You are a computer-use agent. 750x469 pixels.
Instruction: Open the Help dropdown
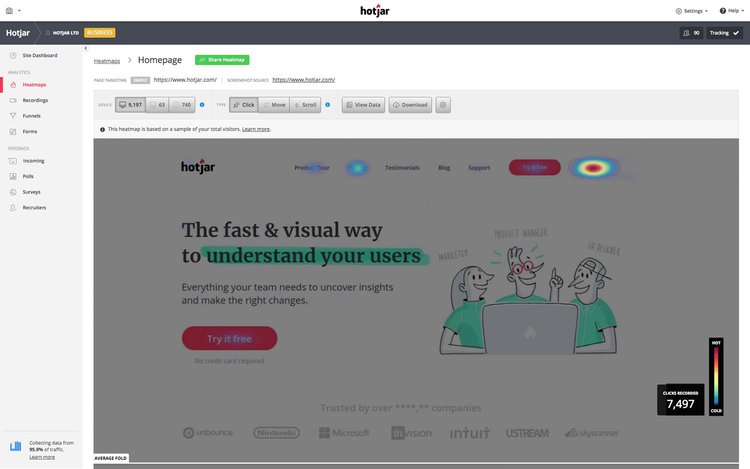(732, 11)
